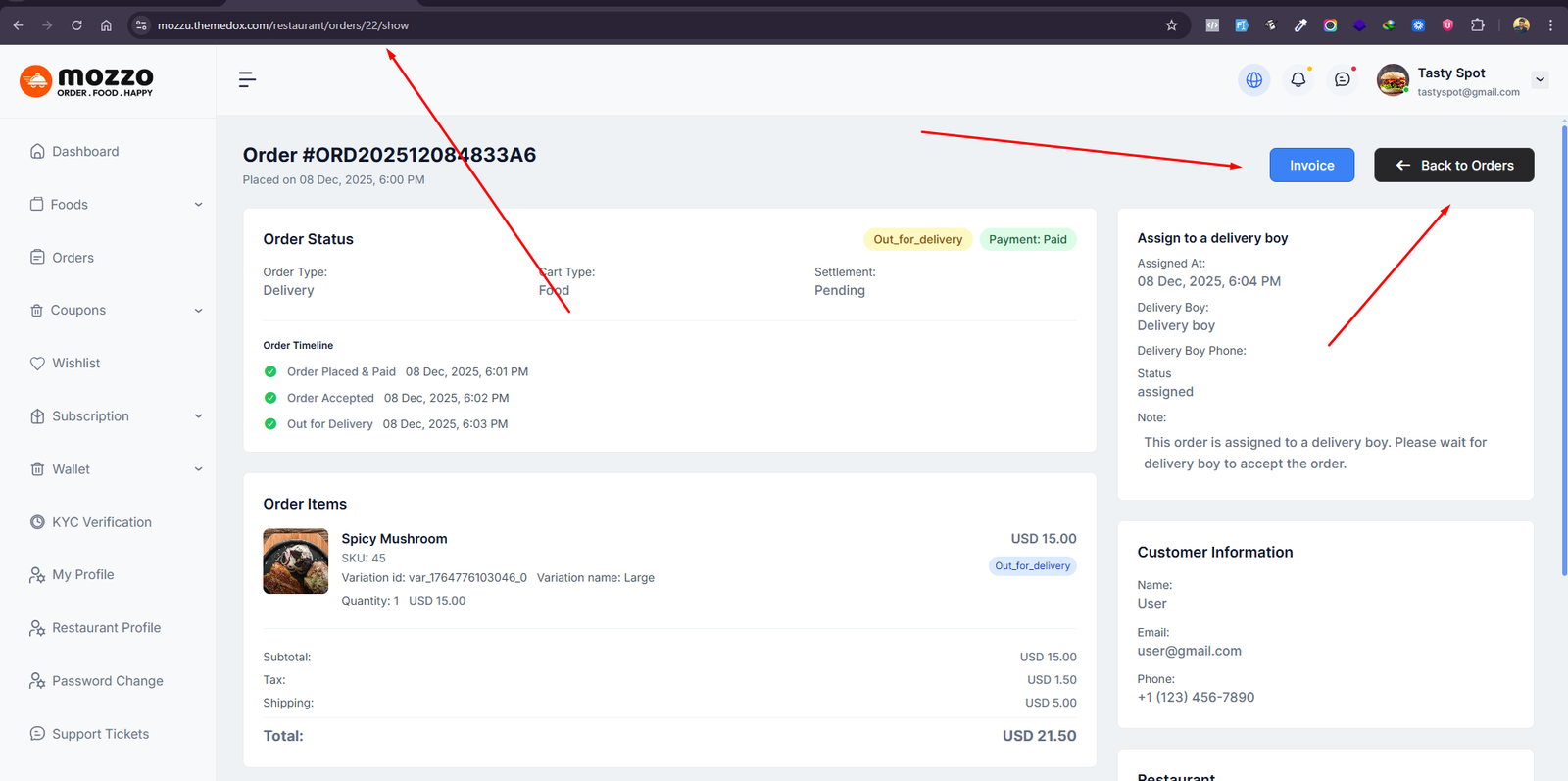Open the chat messages icon
The image size is (1568, 781).
tap(1342, 80)
